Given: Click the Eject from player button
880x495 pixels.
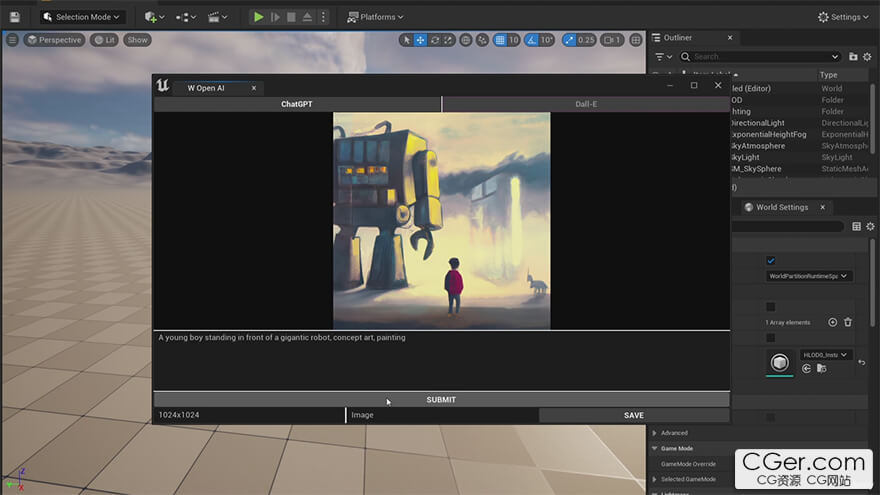Looking at the screenshot, I should pos(307,17).
